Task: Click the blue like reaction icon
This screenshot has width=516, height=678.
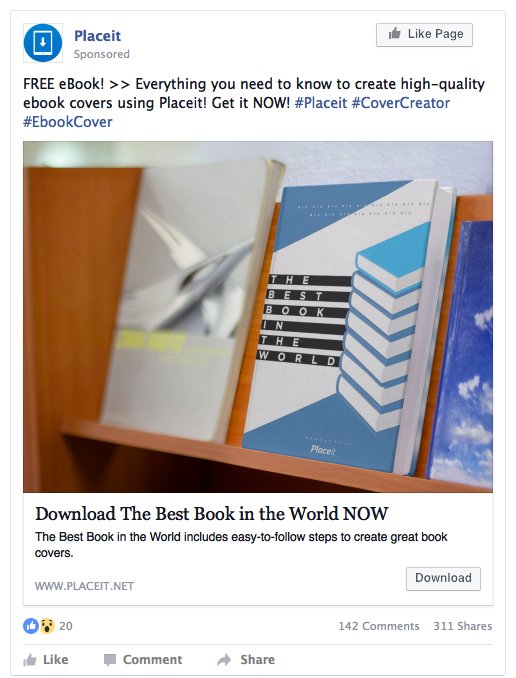Action: (x=31, y=626)
